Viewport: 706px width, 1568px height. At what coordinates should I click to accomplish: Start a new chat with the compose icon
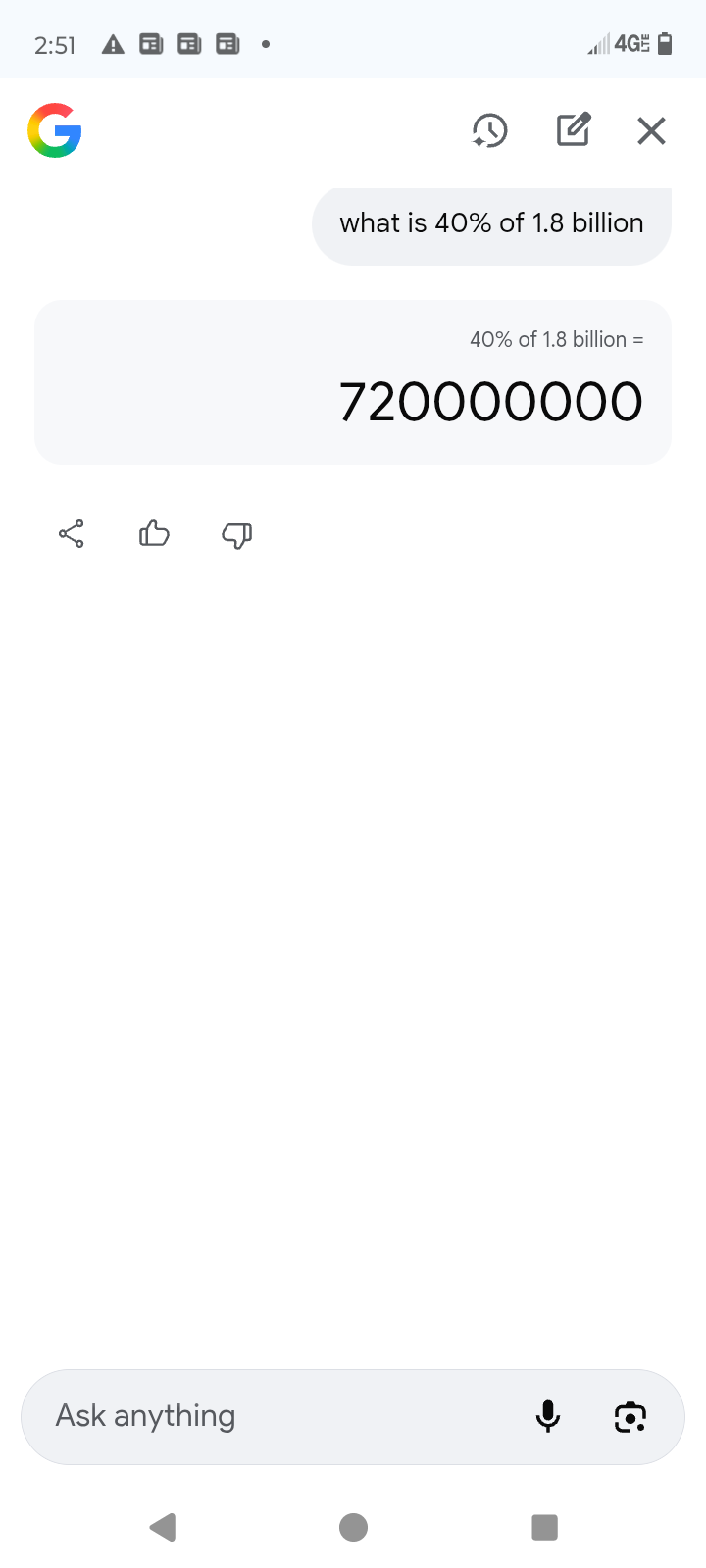tap(573, 129)
